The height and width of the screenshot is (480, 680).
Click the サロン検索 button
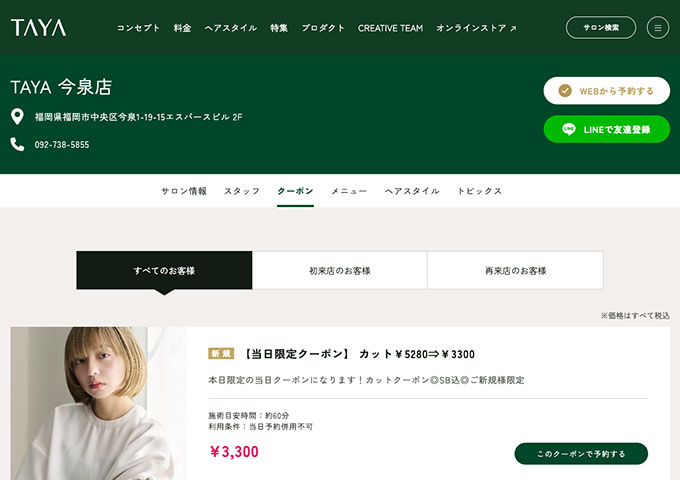click(601, 28)
